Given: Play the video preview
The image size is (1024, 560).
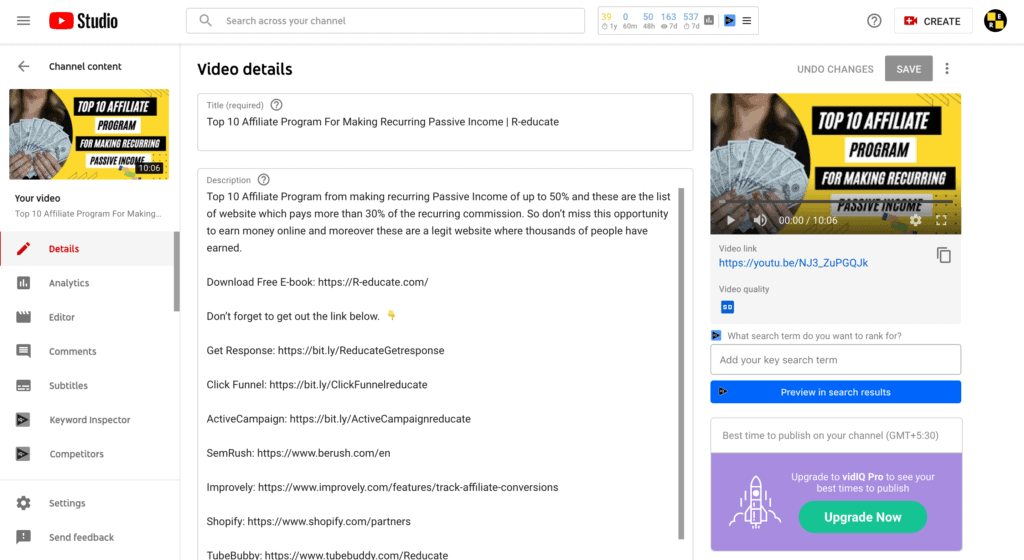Looking at the screenshot, I should click(730, 221).
